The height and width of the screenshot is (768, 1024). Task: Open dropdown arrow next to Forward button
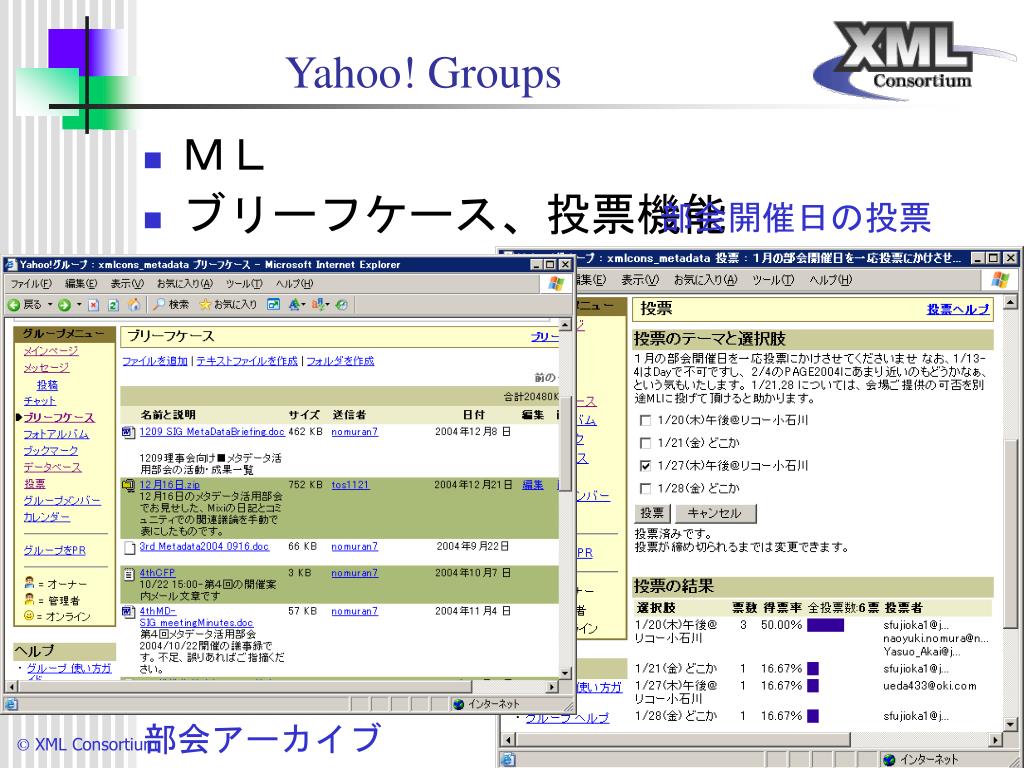click(x=79, y=305)
